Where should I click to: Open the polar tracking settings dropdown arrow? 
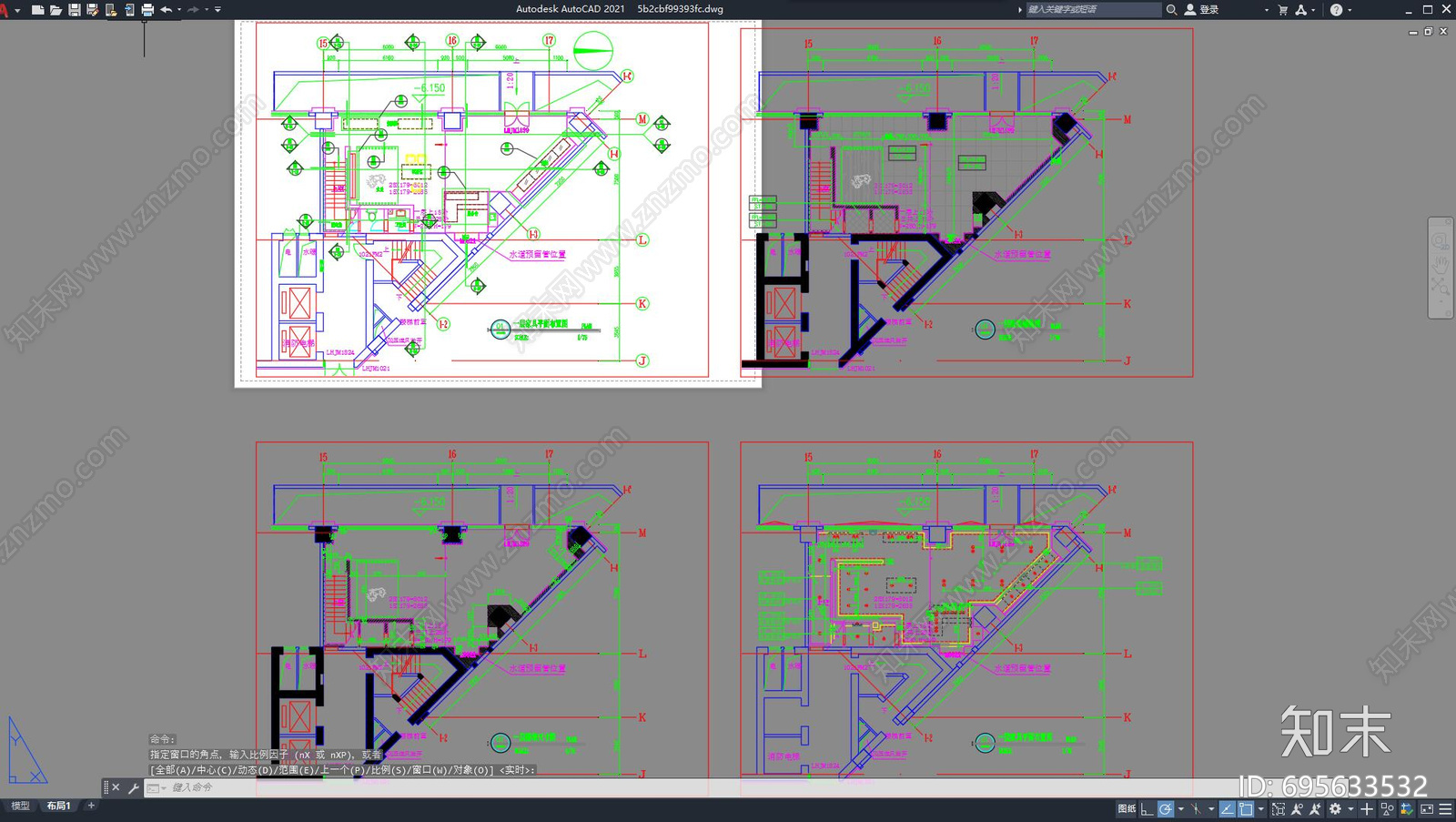(x=1181, y=808)
